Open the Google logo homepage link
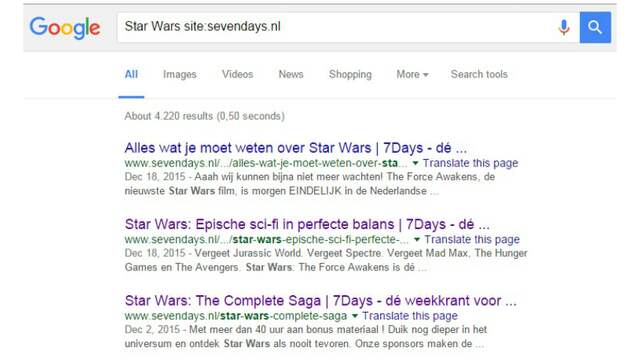The width and height of the screenshot is (640, 360). click(65, 28)
